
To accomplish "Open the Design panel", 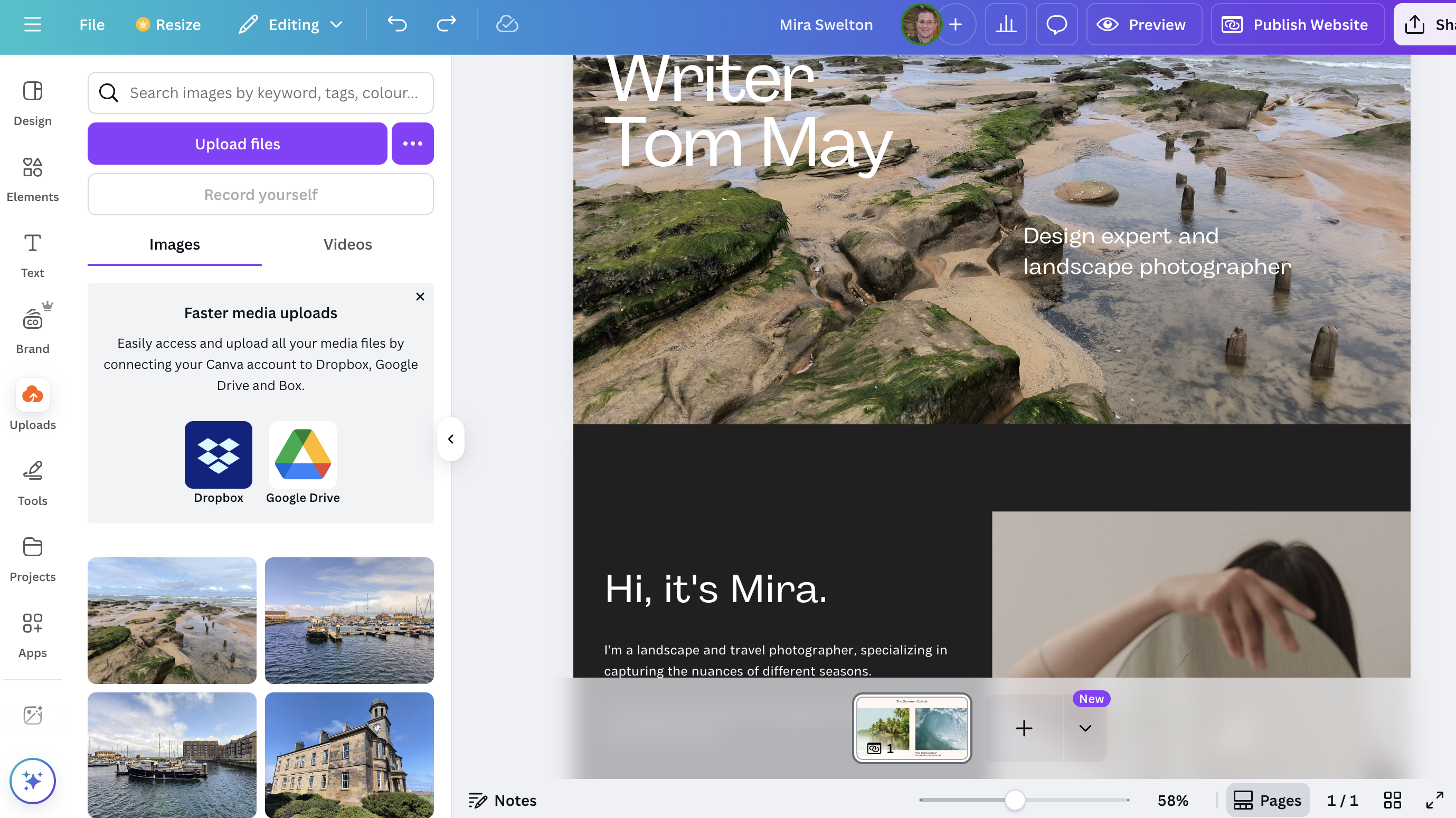I will tap(33, 103).
